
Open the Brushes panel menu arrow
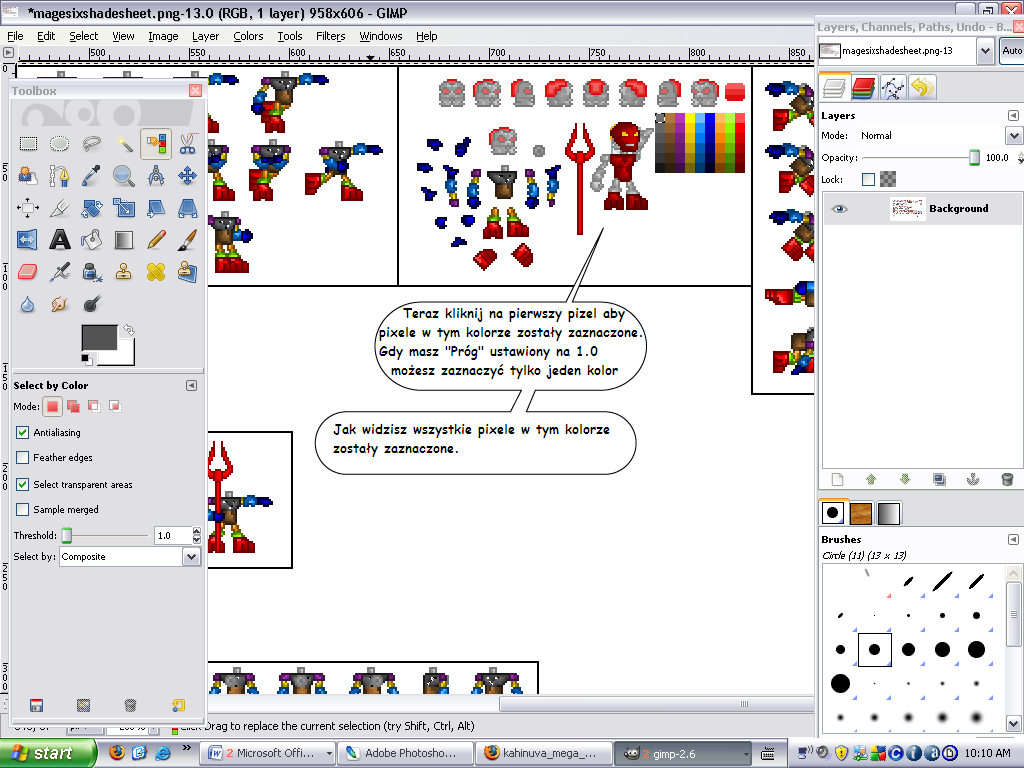pyautogui.click(x=1013, y=539)
